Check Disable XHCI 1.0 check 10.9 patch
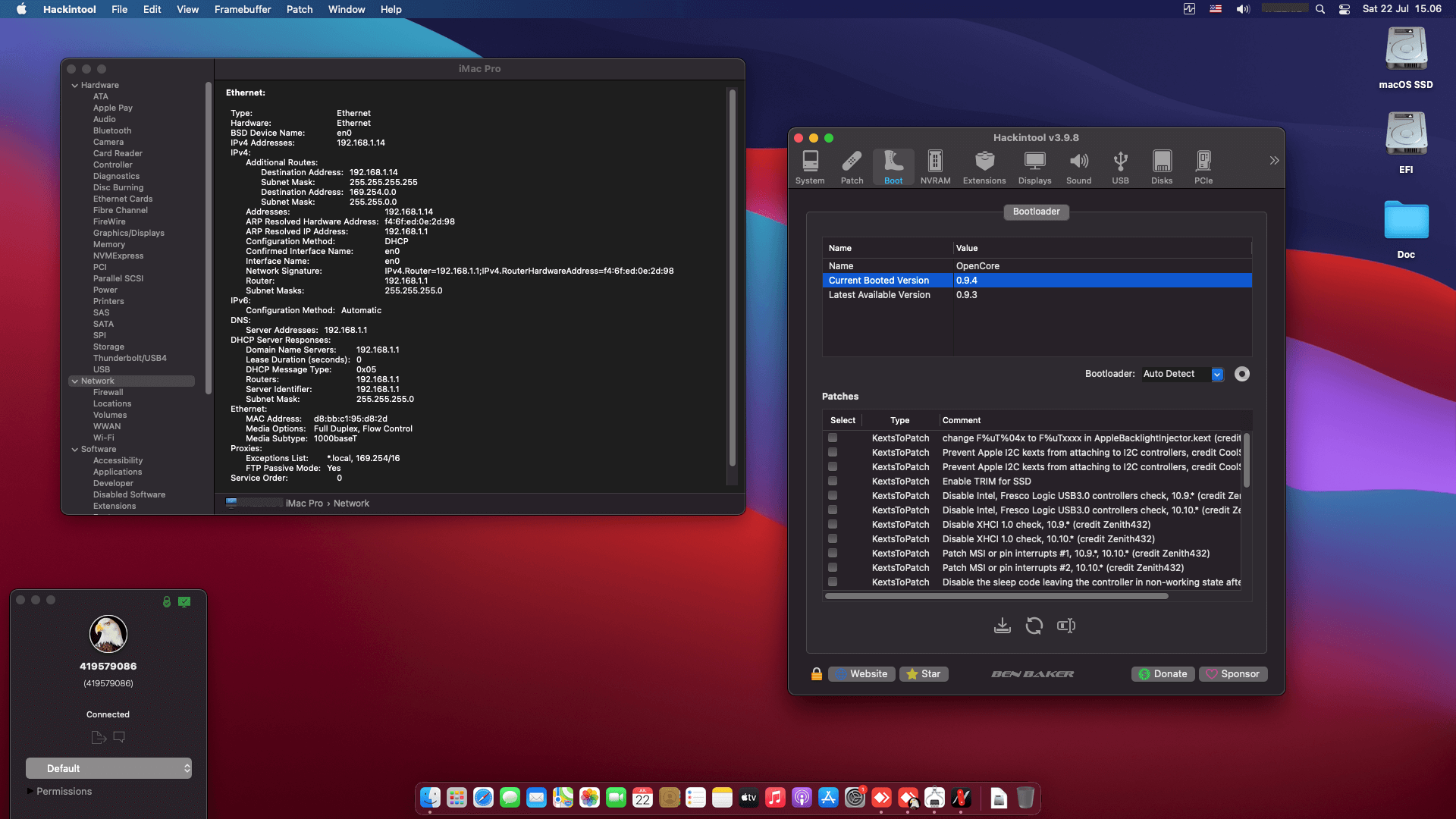Viewport: 1456px width, 819px height. coord(833,525)
